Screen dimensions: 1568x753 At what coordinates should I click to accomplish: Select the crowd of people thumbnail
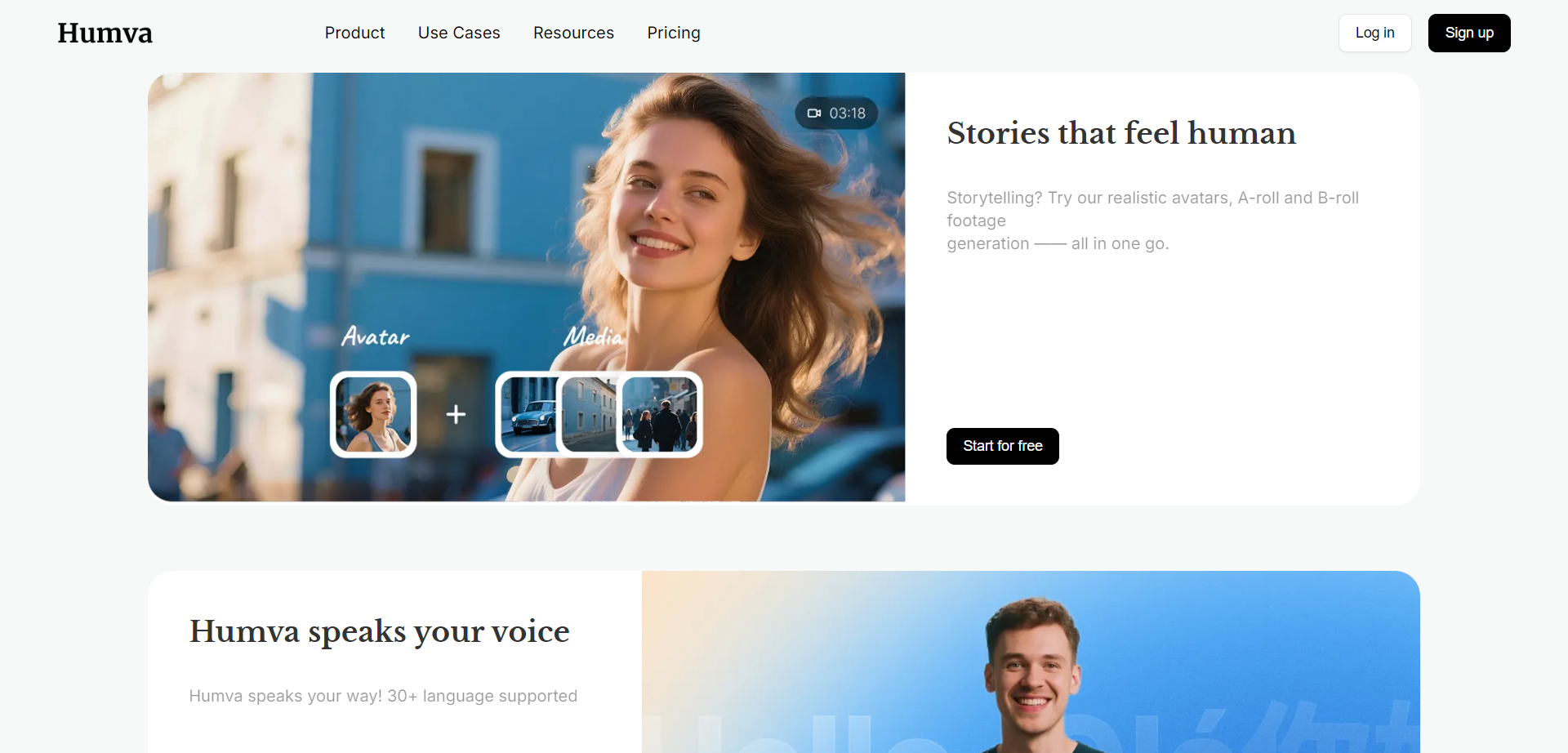[x=659, y=414]
